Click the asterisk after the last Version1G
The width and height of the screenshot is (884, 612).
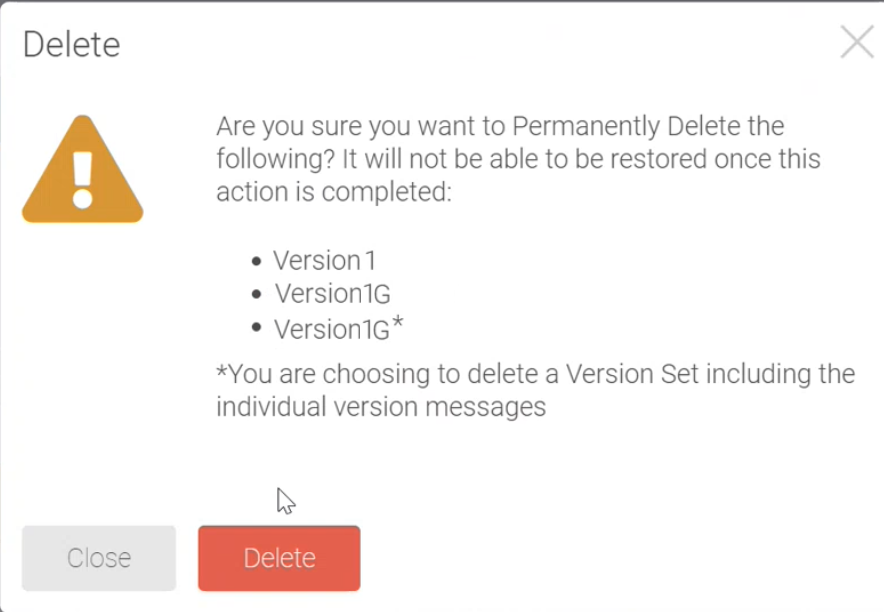coord(398,324)
